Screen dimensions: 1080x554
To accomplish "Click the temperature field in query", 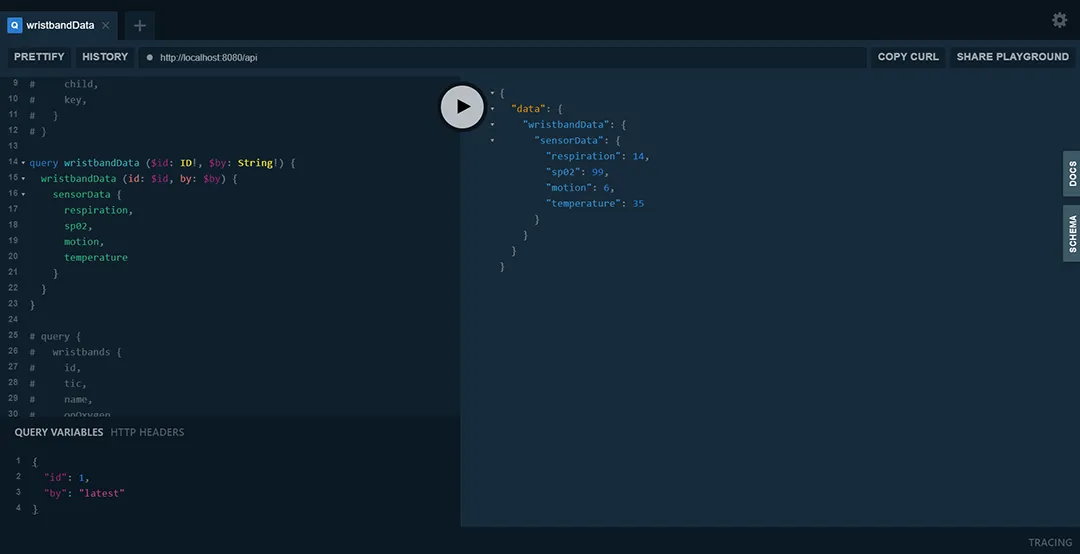I will (96, 258).
